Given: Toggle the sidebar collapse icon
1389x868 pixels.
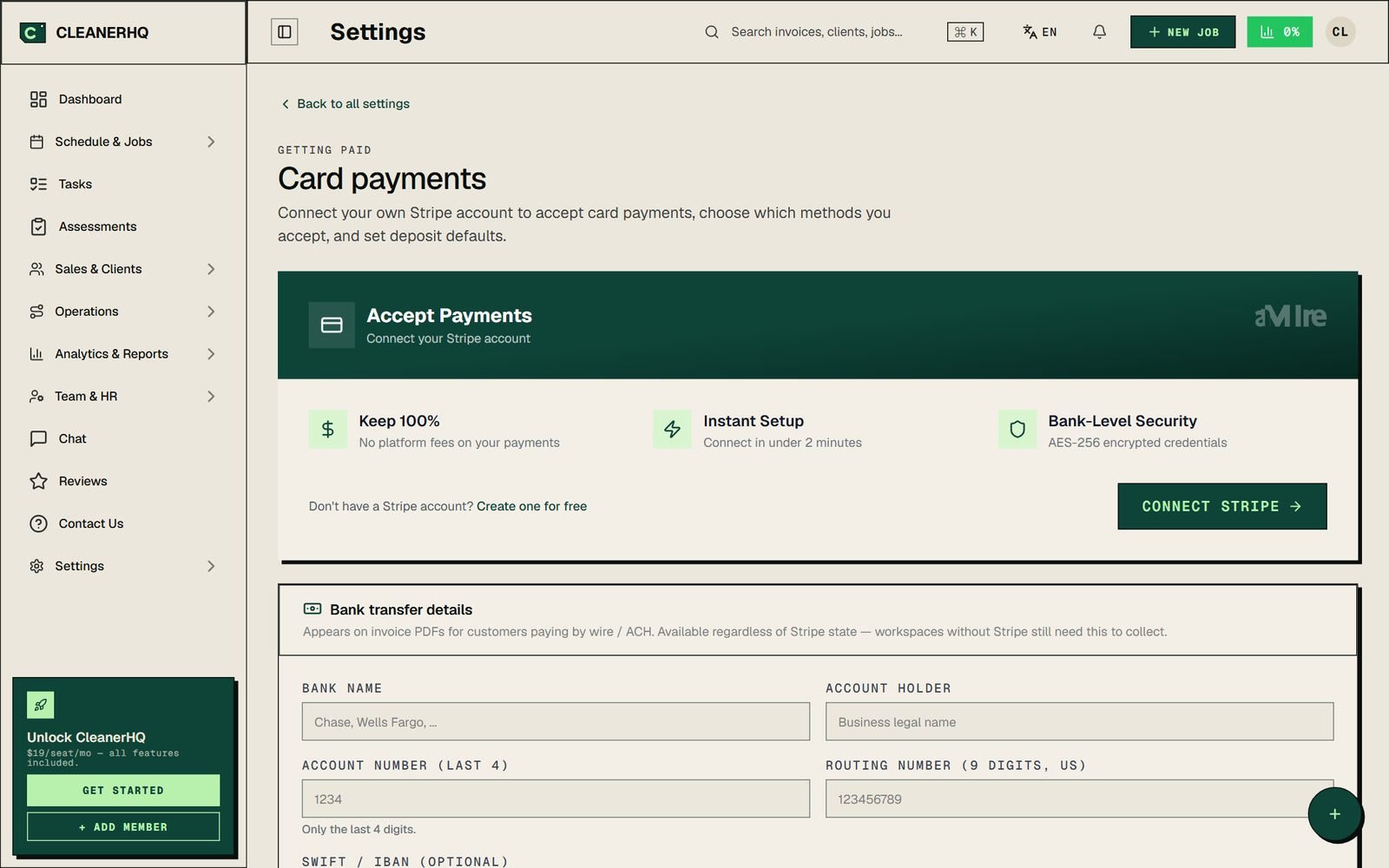Looking at the screenshot, I should [285, 32].
